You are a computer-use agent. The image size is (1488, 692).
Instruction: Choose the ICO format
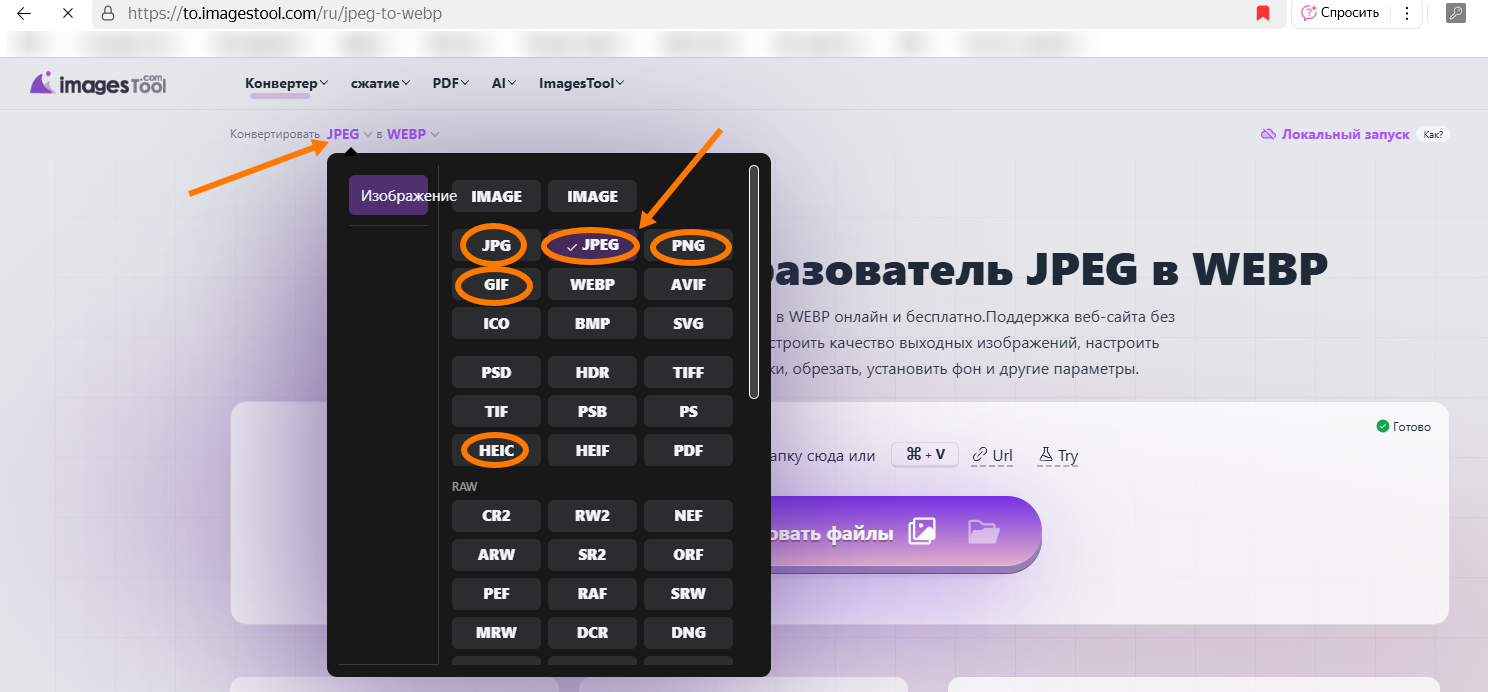pyautogui.click(x=496, y=324)
